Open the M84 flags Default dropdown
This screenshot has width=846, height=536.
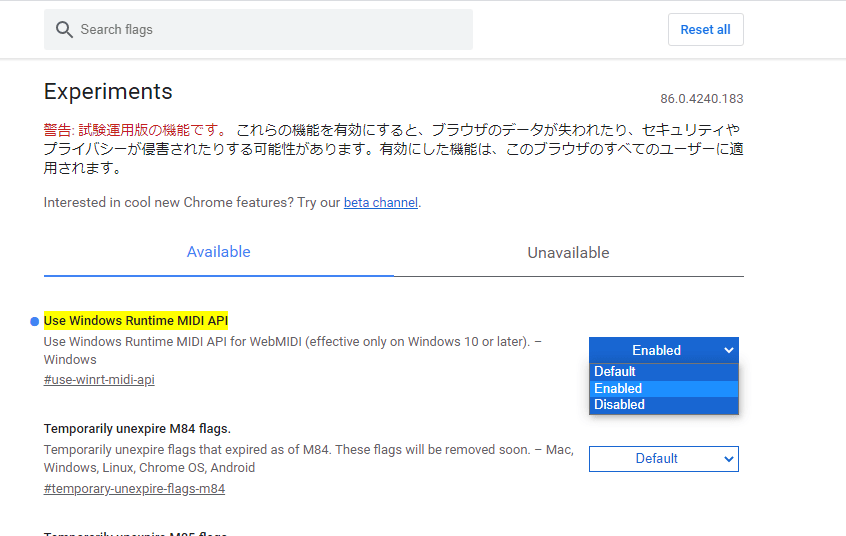click(x=664, y=459)
